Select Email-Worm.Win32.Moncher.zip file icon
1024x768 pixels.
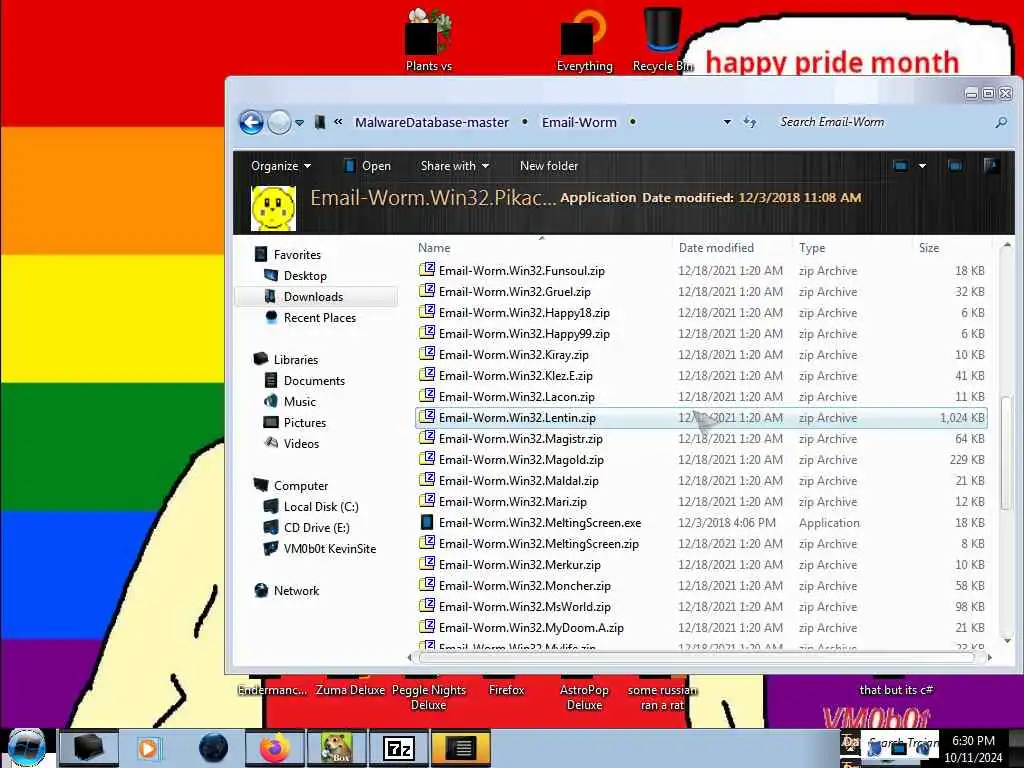[x=427, y=584]
